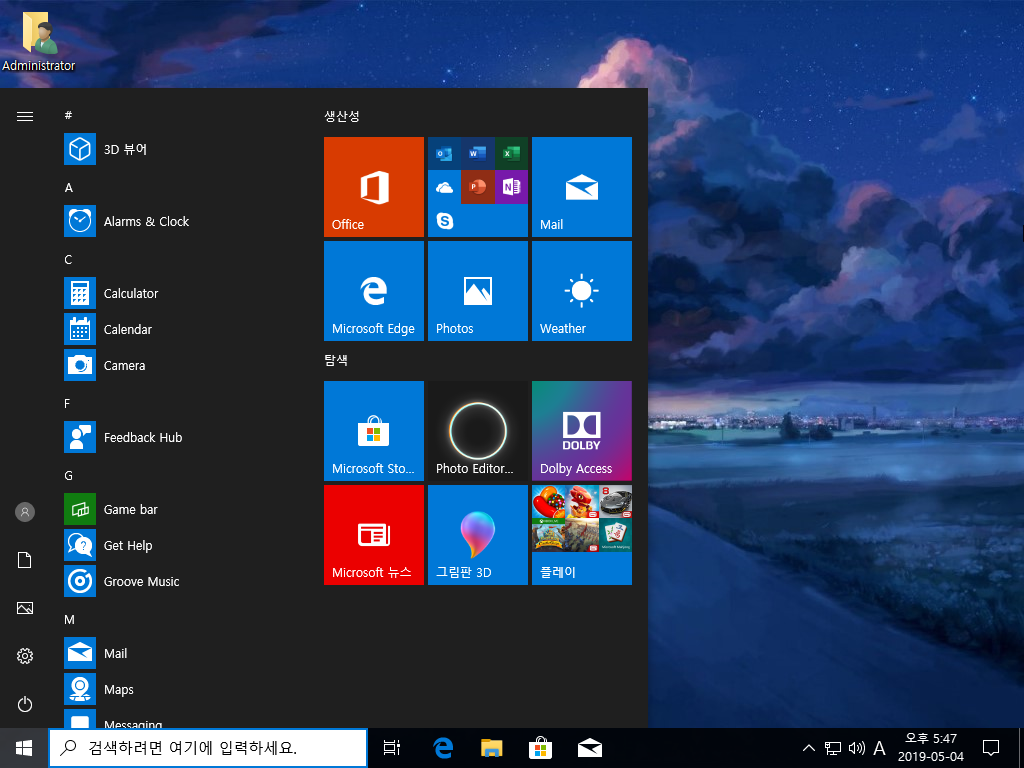Viewport: 1024px width, 768px height.
Task: Open the Weather tile
Action: click(x=581, y=291)
